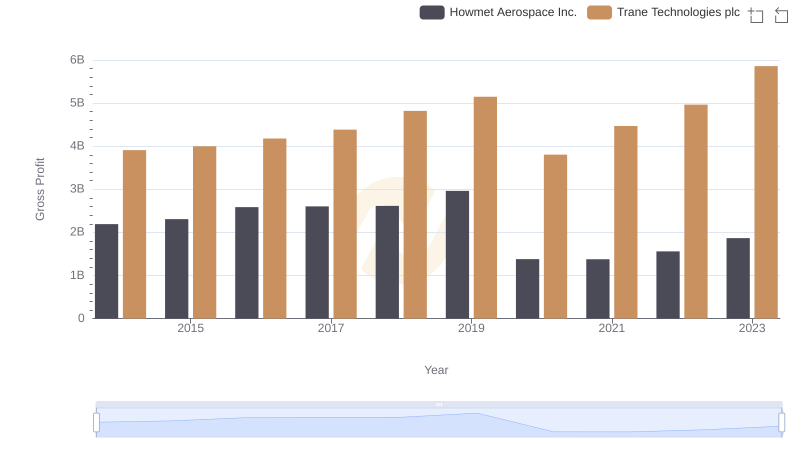The image size is (800, 461).
Task: Click the 2017 Howmet Aerospace bar
Action: pyautogui.click(x=317, y=263)
